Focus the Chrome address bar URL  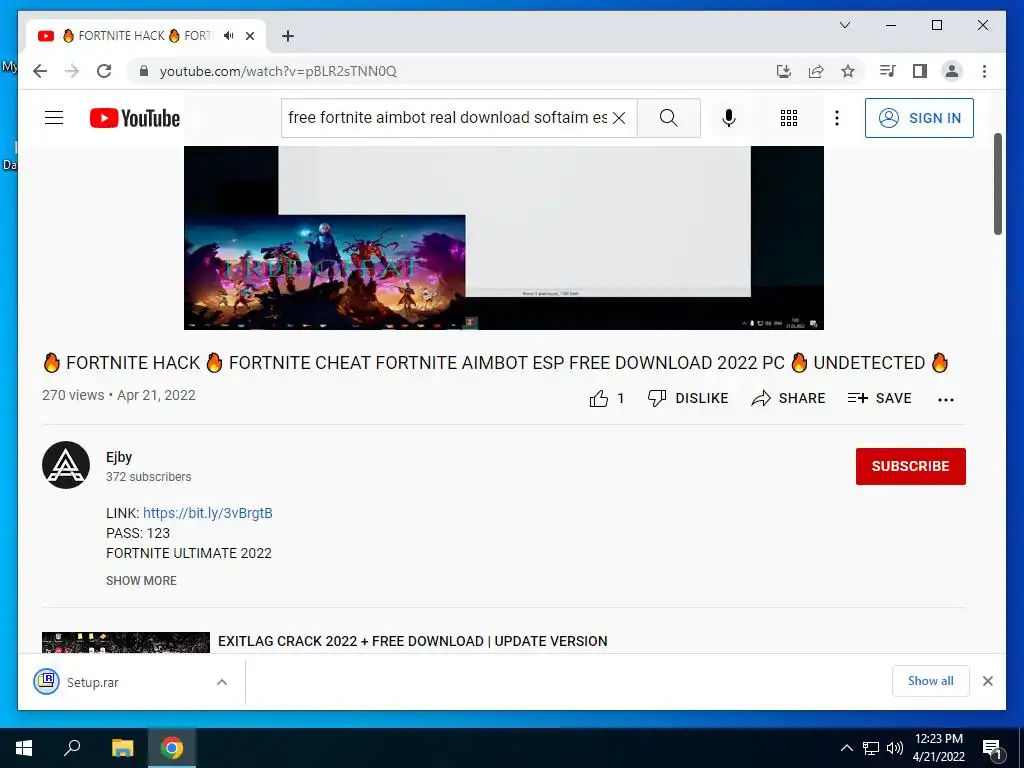tap(278, 71)
